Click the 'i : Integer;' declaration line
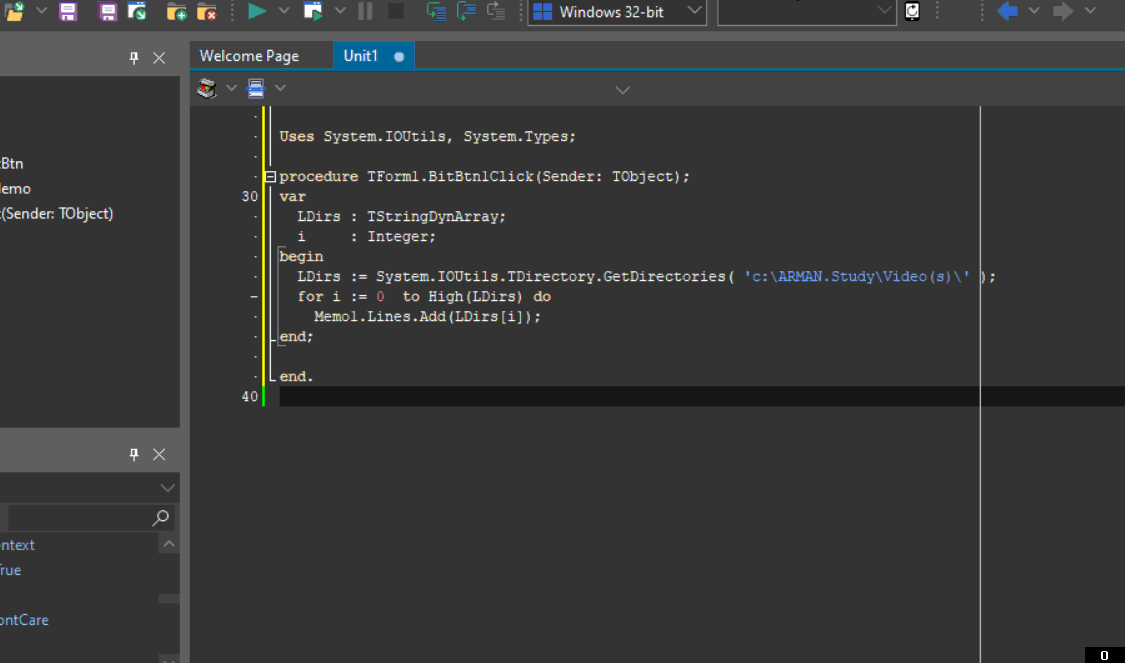The width and height of the screenshot is (1125, 663). [x=367, y=237]
